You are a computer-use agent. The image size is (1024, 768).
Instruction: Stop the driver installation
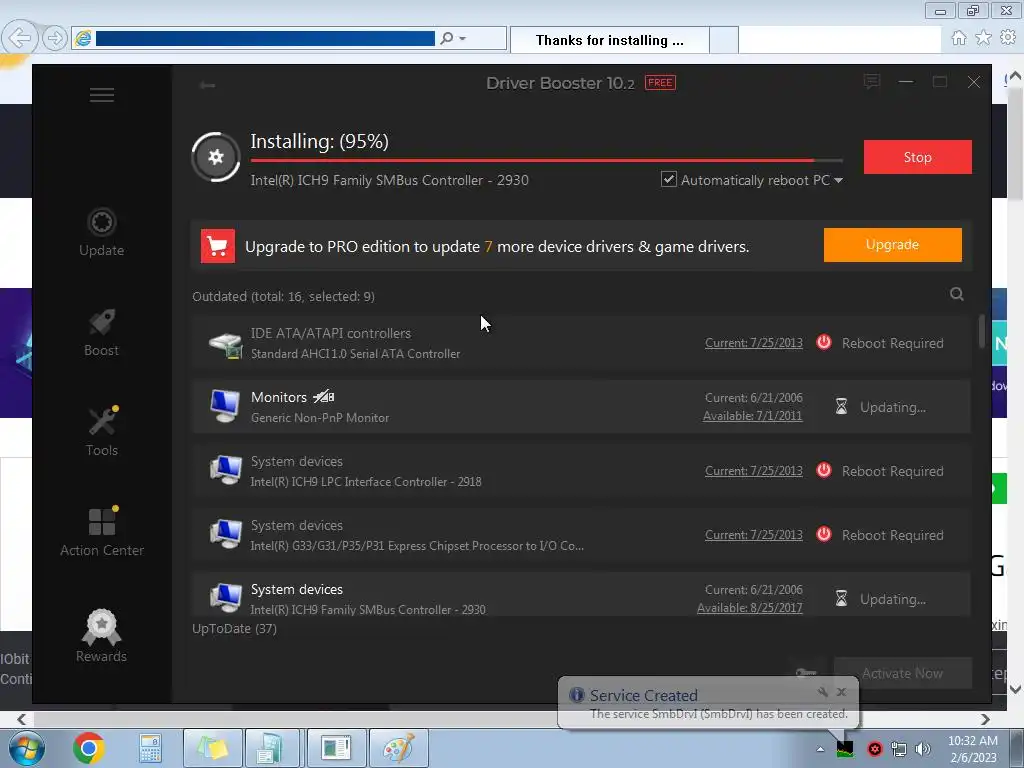tap(918, 157)
